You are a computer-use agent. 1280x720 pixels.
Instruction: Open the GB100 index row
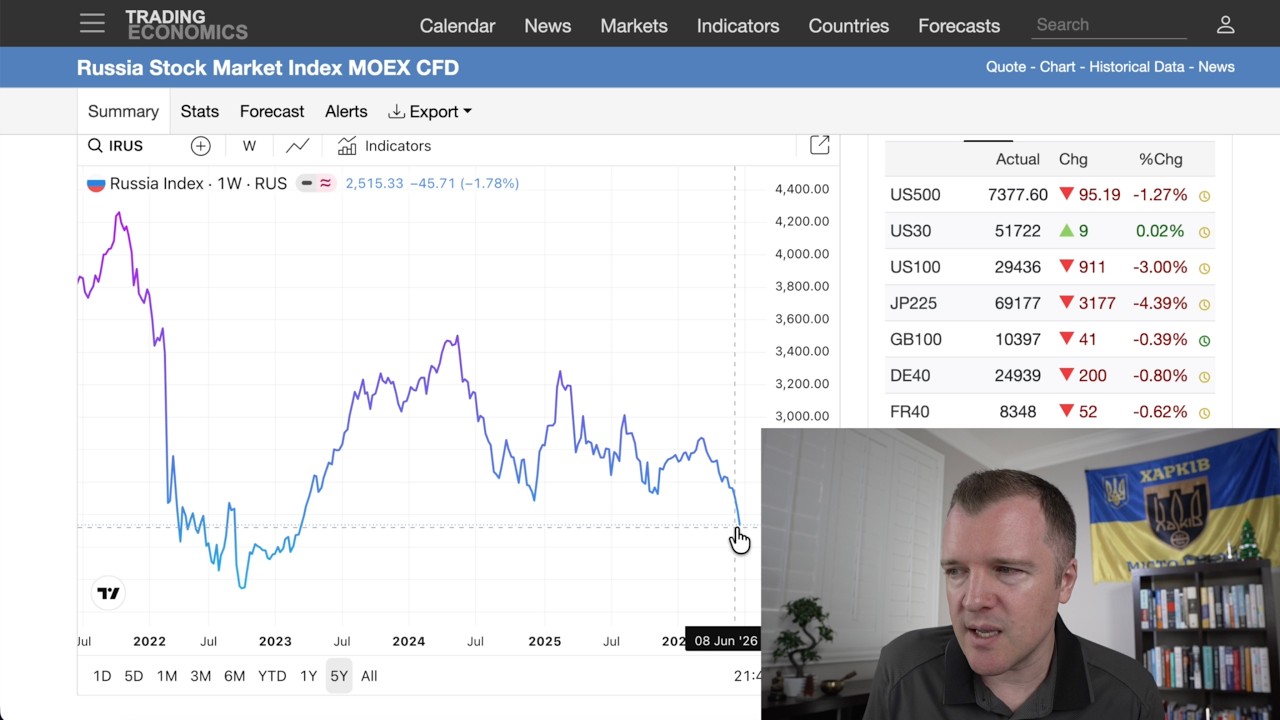coord(1050,339)
